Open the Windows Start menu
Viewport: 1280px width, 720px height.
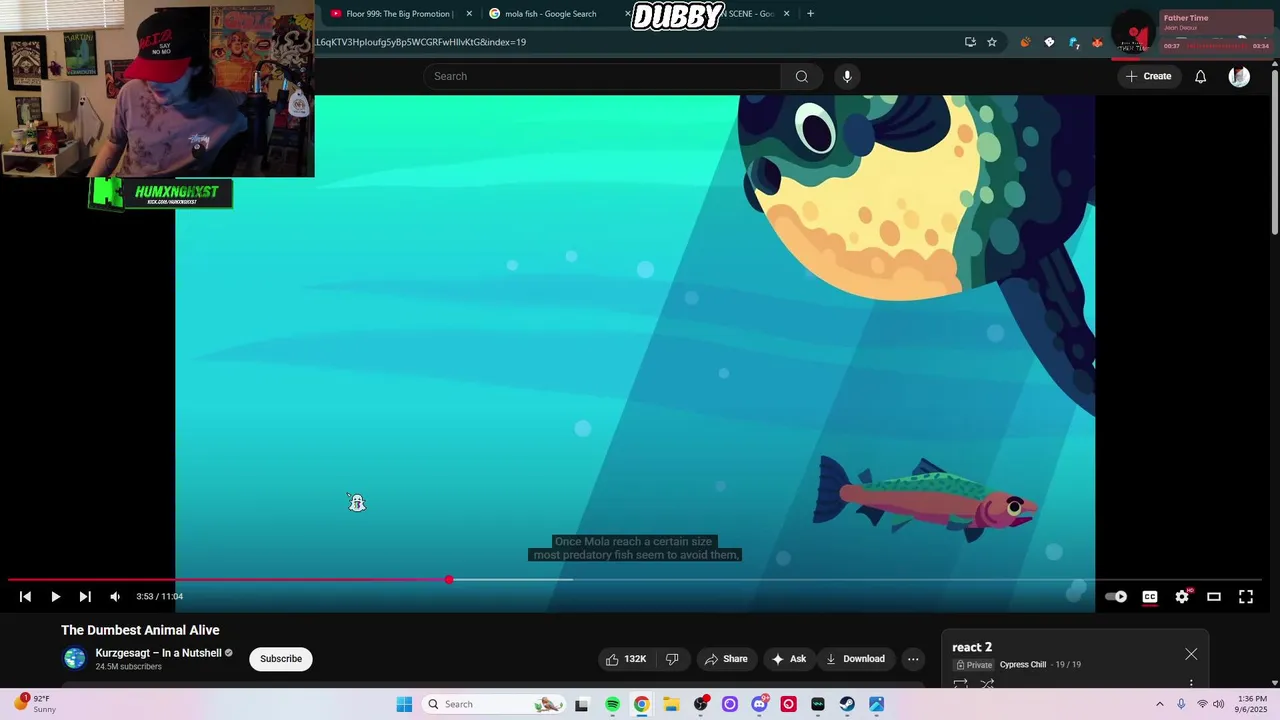coord(404,704)
